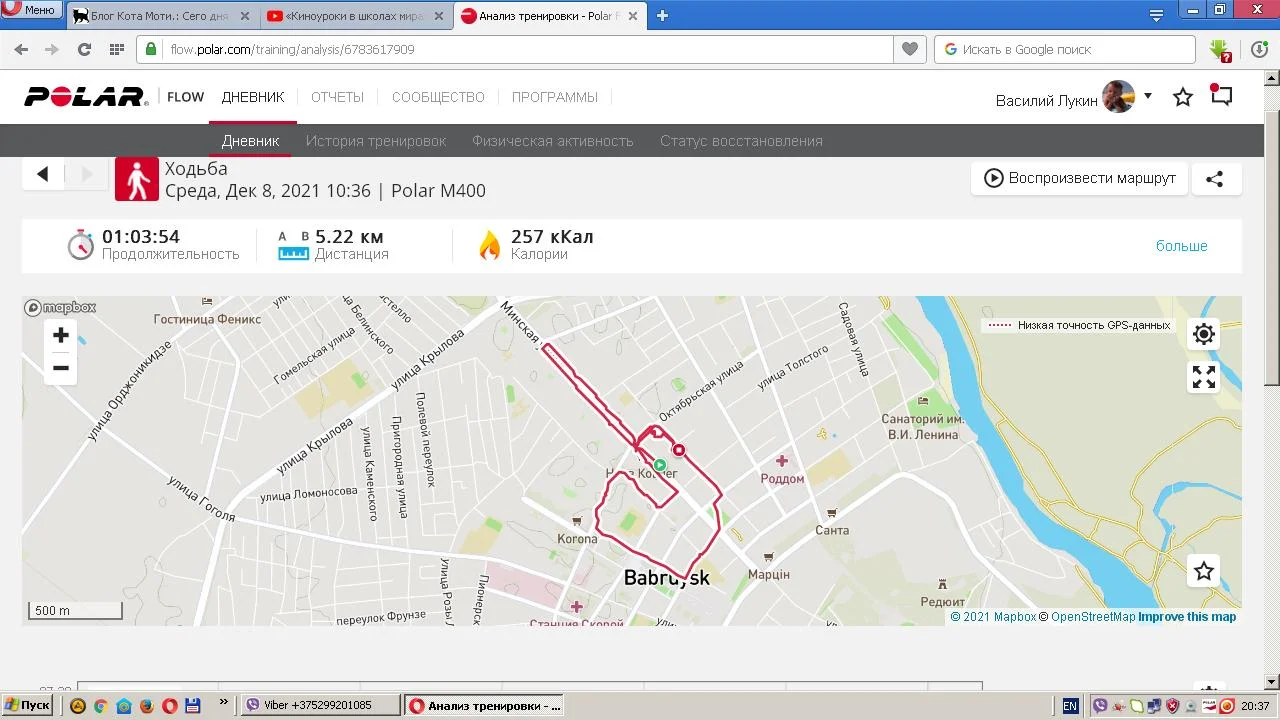The image size is (1280, 720).
Task: Click the page vertical scrollbar
Action: pyautogui.click(x=1272, y=250)
